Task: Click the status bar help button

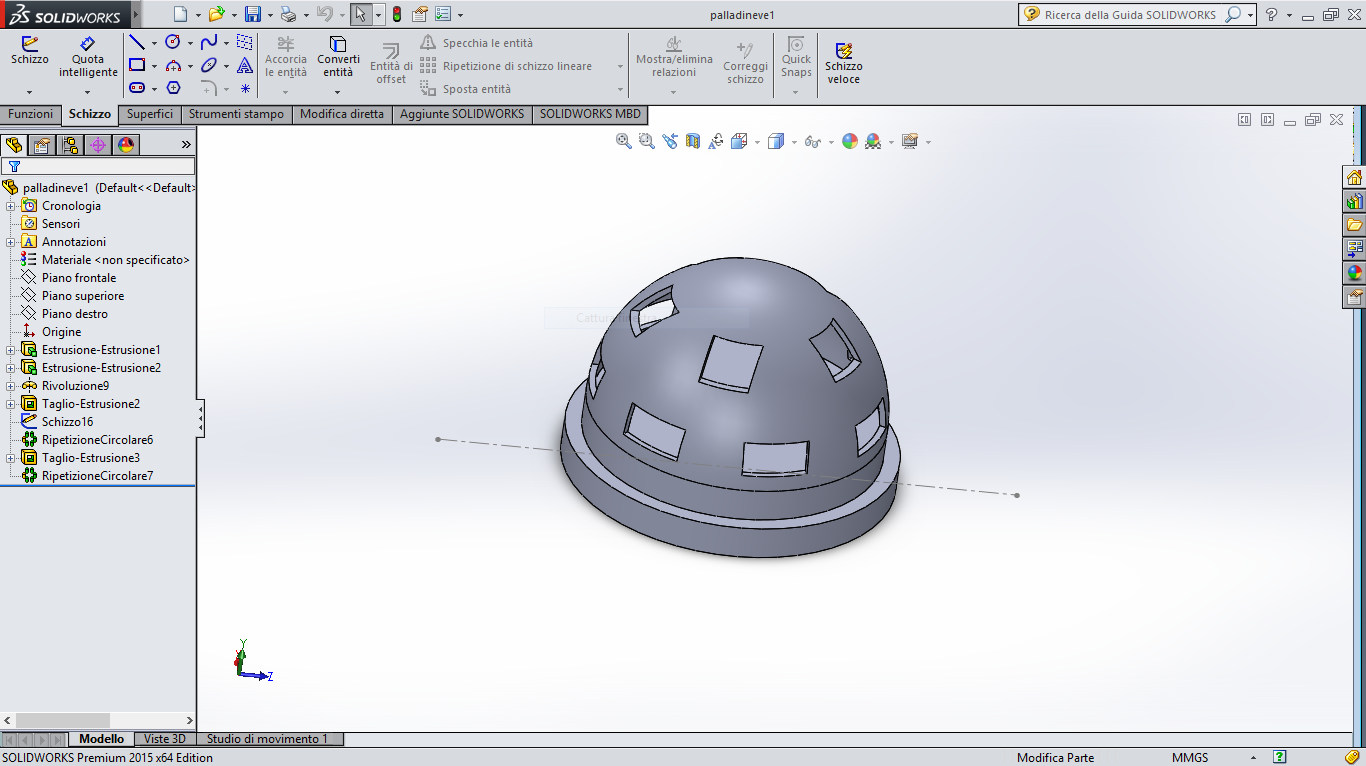Action: (1279, 757)
